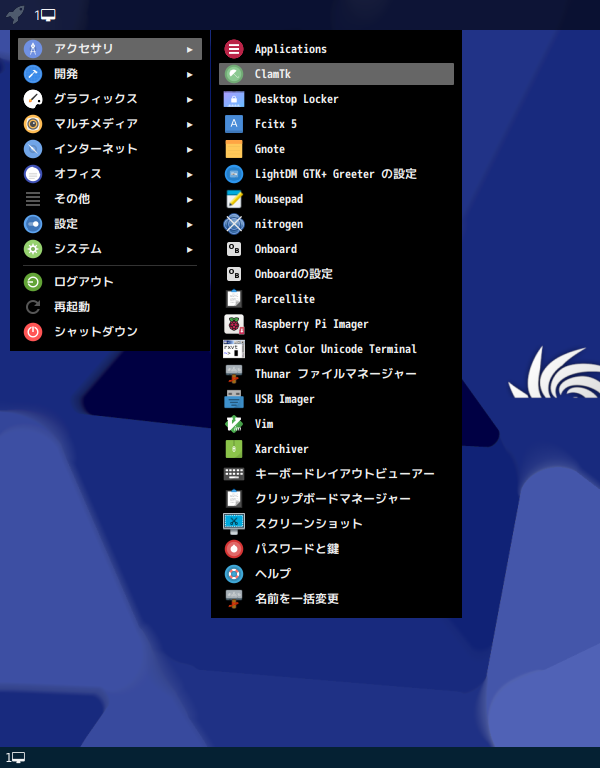Click the "Desktop Locker" text
This screenshot has height=768, width=600.
pos(296,99)
